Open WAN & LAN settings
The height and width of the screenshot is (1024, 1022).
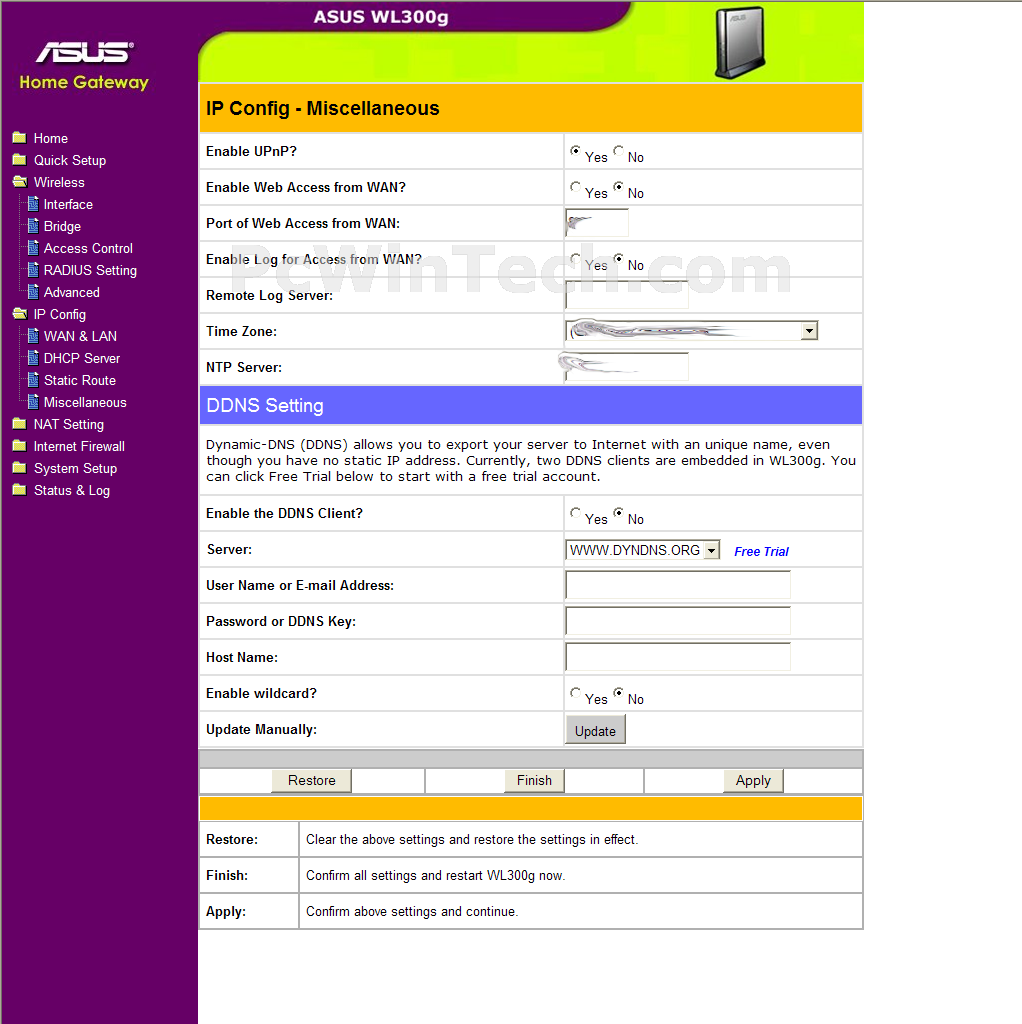pyautogui.click(x=80, y=336)
